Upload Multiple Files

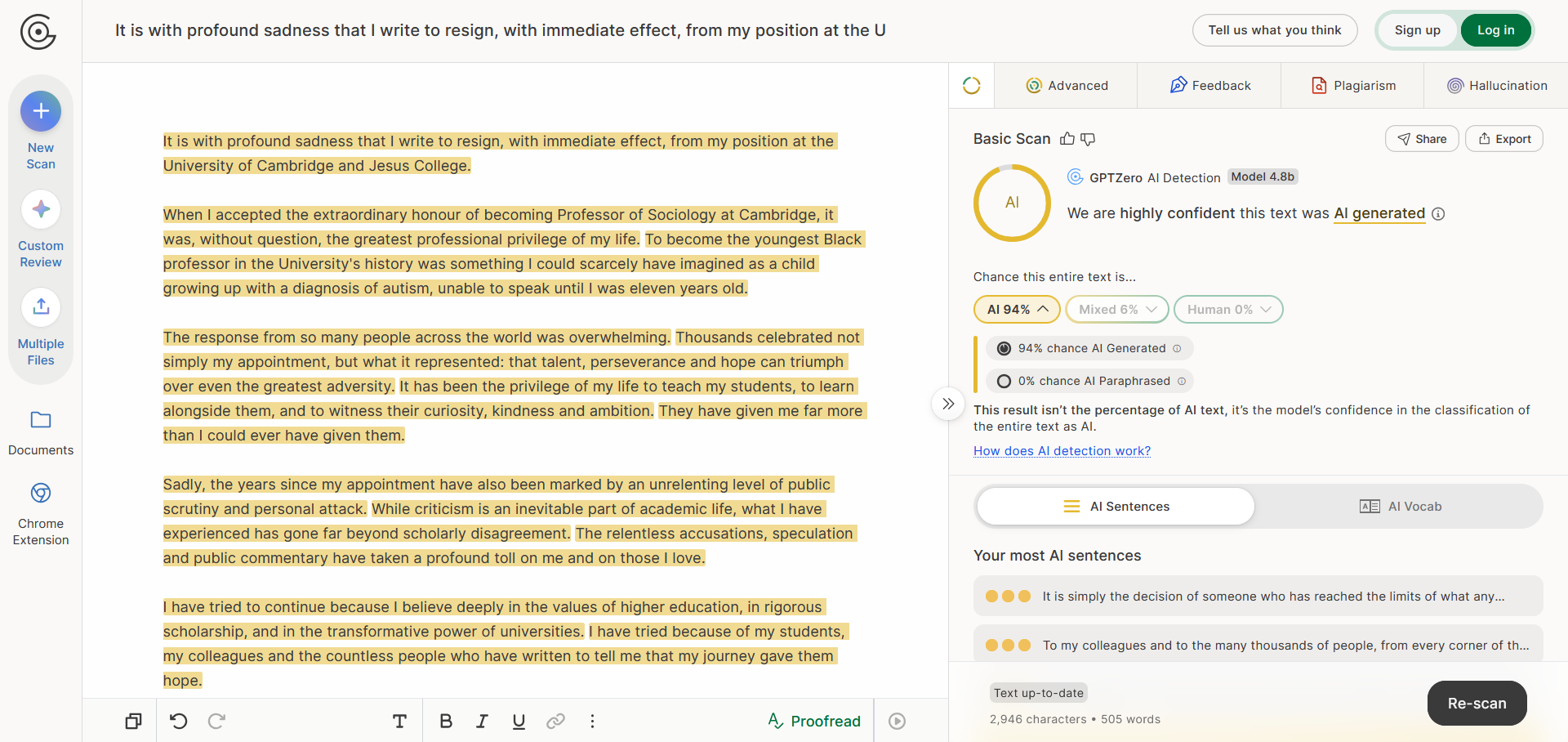41,328
